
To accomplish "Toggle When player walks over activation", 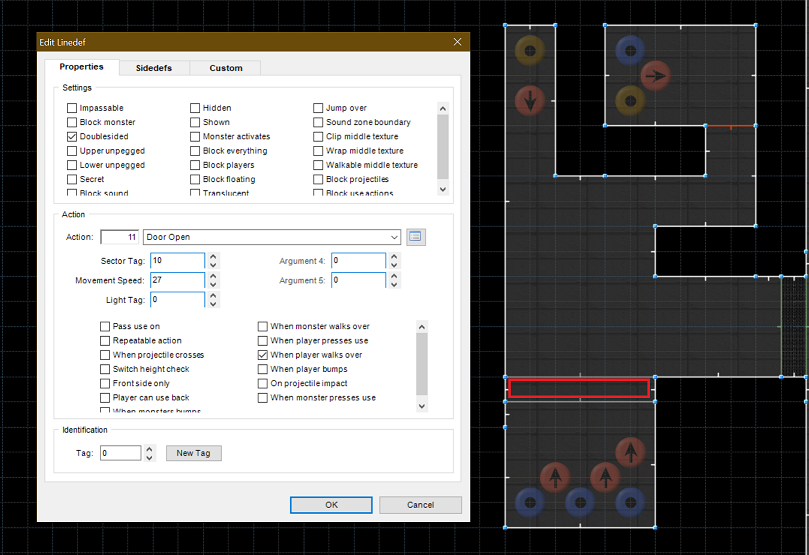I will tap(263, 355).
